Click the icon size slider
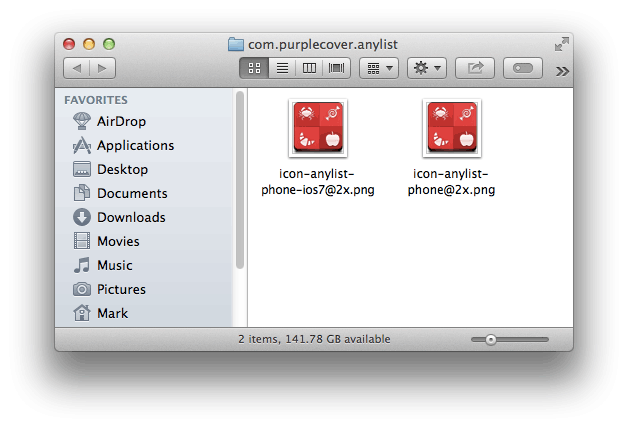 click(510, 340)
